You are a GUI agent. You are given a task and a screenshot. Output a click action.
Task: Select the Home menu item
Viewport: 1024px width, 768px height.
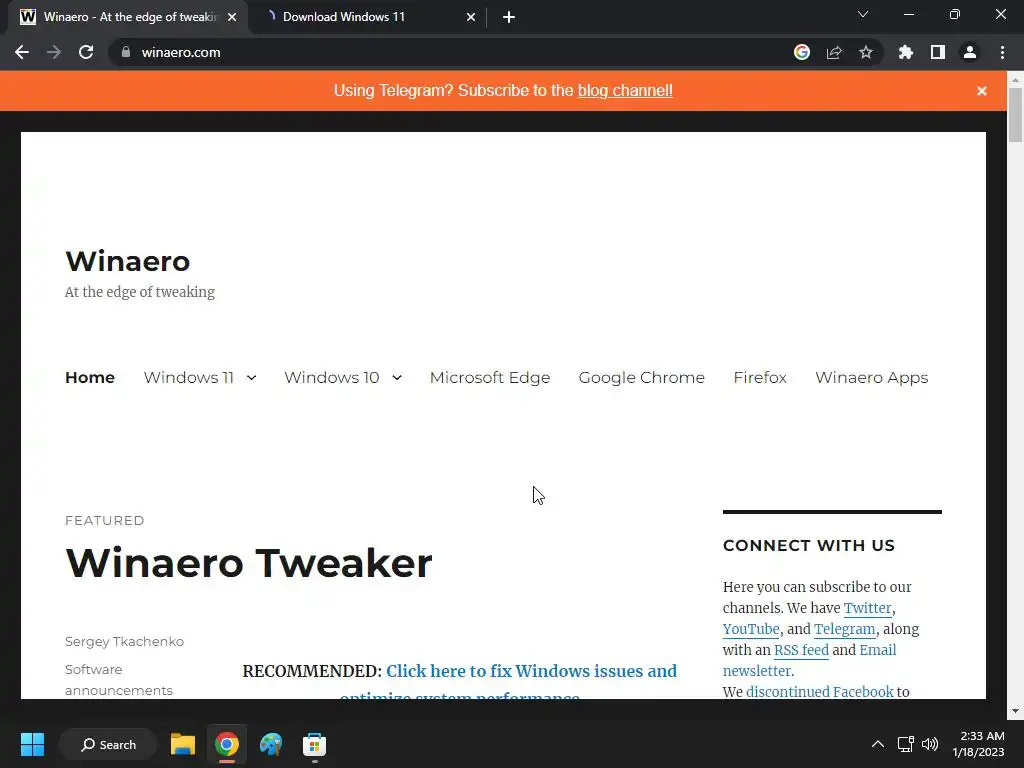tap(90, 377)
